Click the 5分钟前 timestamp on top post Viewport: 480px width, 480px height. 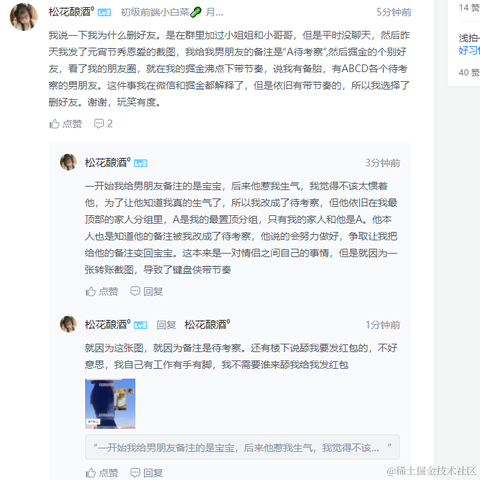pos(394,12)
